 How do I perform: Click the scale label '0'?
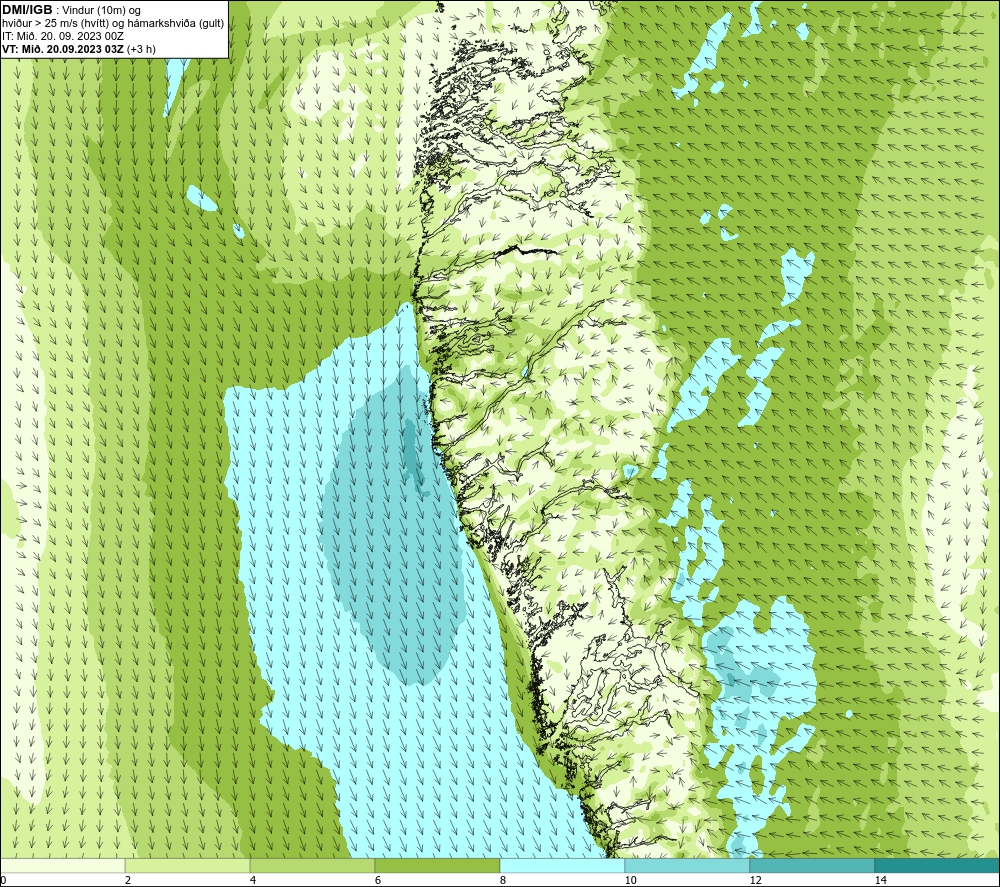pyautogui.click(x=3, y=880)
